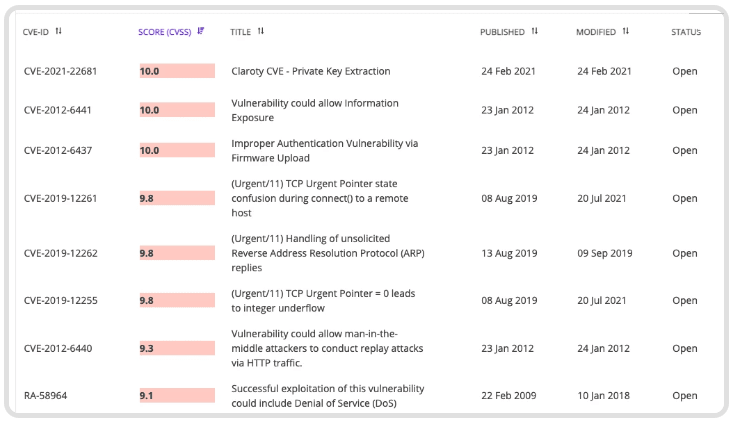Select the ARP replies vulnerability title
This screenshot has height=423, width=731.
tap(328, 253)
